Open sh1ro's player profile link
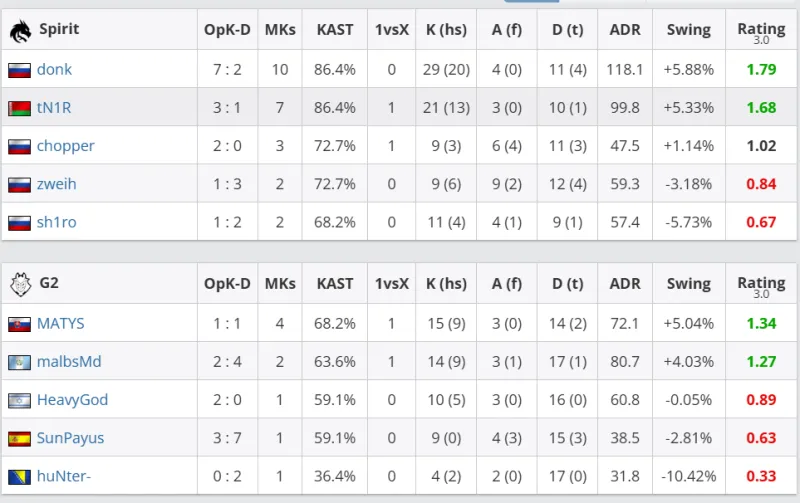 (x=56, y=222)
